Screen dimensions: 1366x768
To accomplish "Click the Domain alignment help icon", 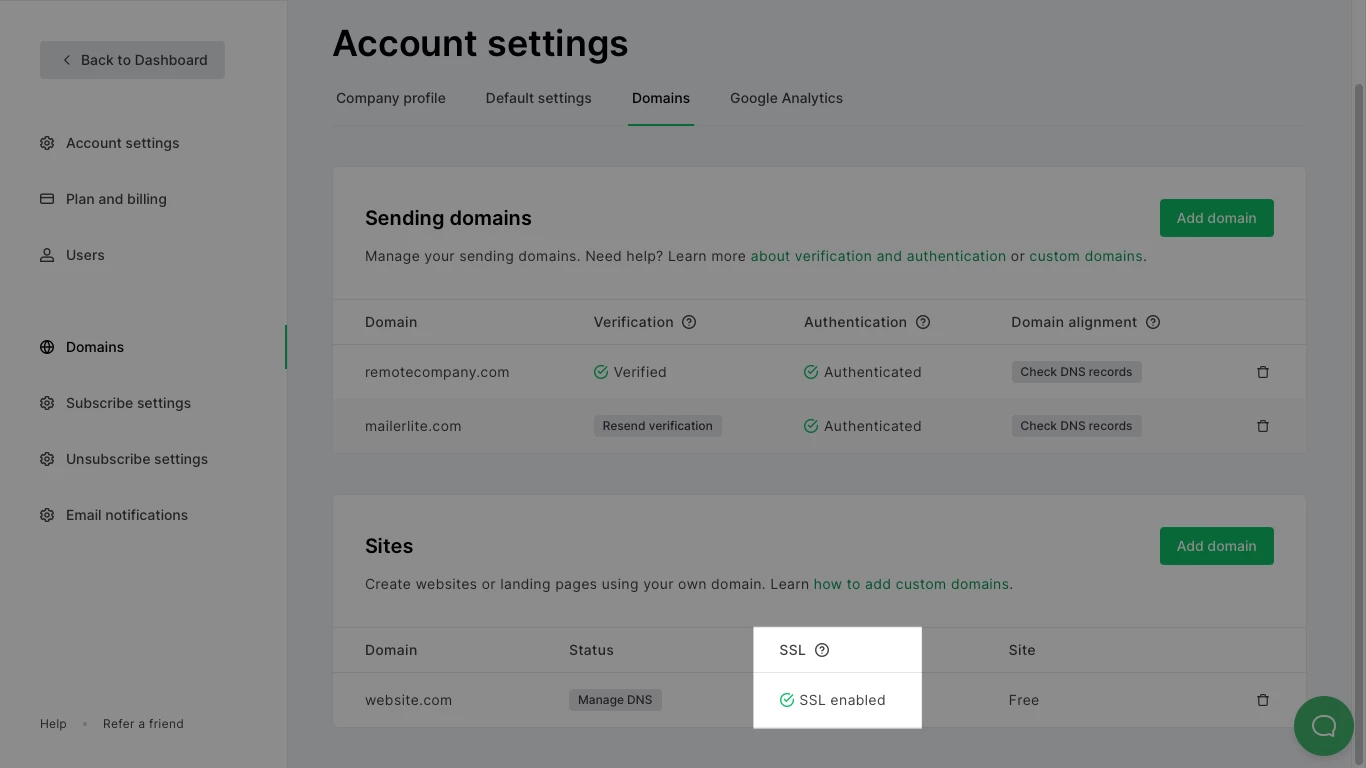I will pyautogui.click(x=1153, y=322).
